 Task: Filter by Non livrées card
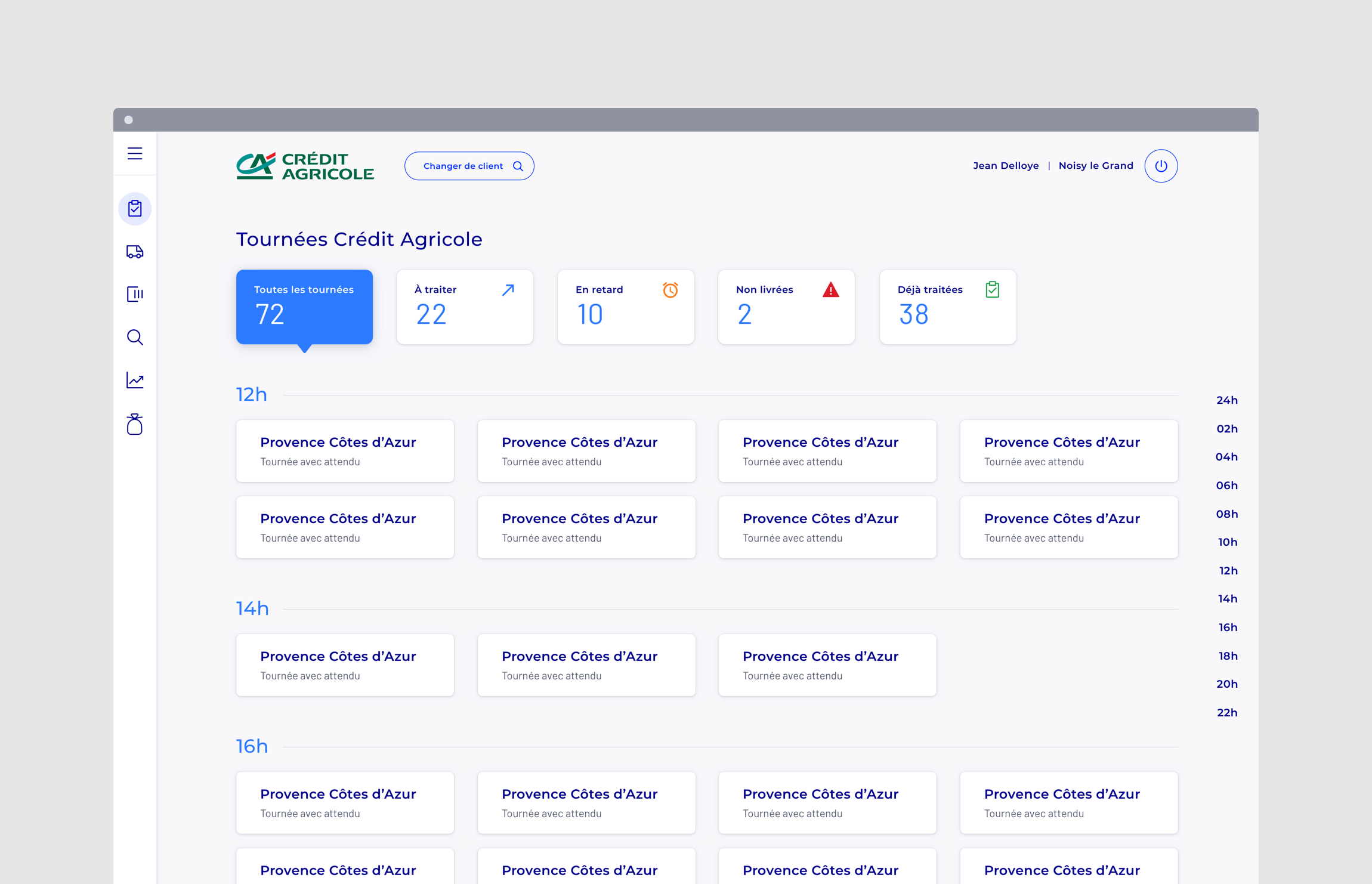tap(786, 307)
